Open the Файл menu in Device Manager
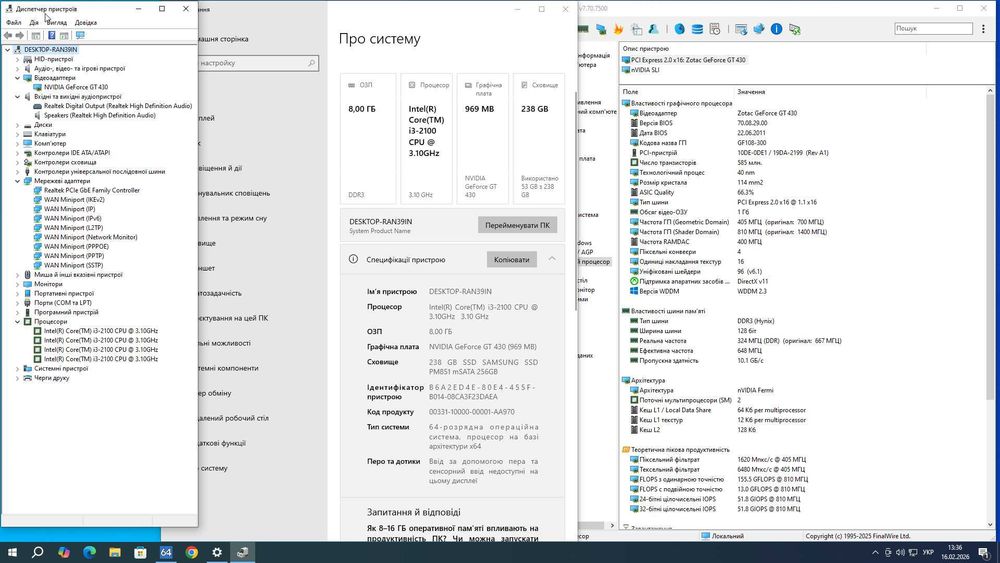Image resolution: width=1000 pixels, height=563 pixels. (x=13, y=22)
